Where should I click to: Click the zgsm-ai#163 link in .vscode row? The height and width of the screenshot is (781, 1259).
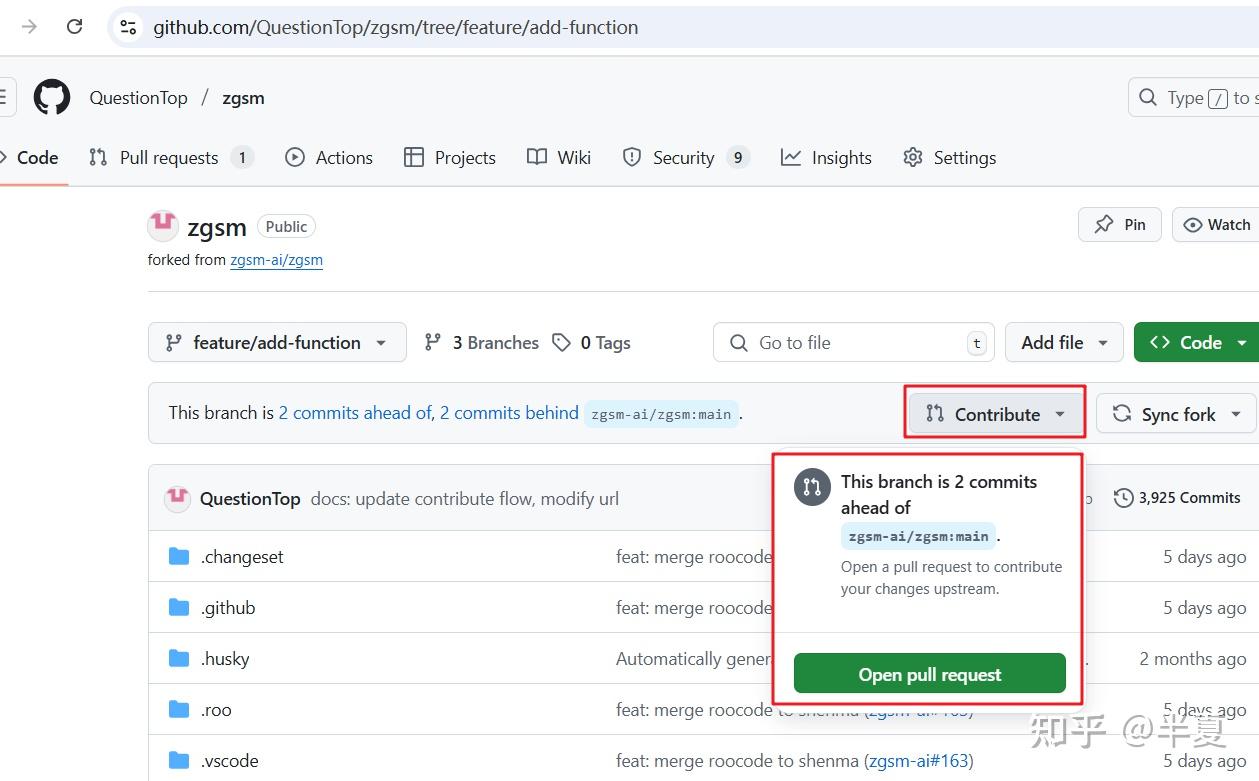919,760
